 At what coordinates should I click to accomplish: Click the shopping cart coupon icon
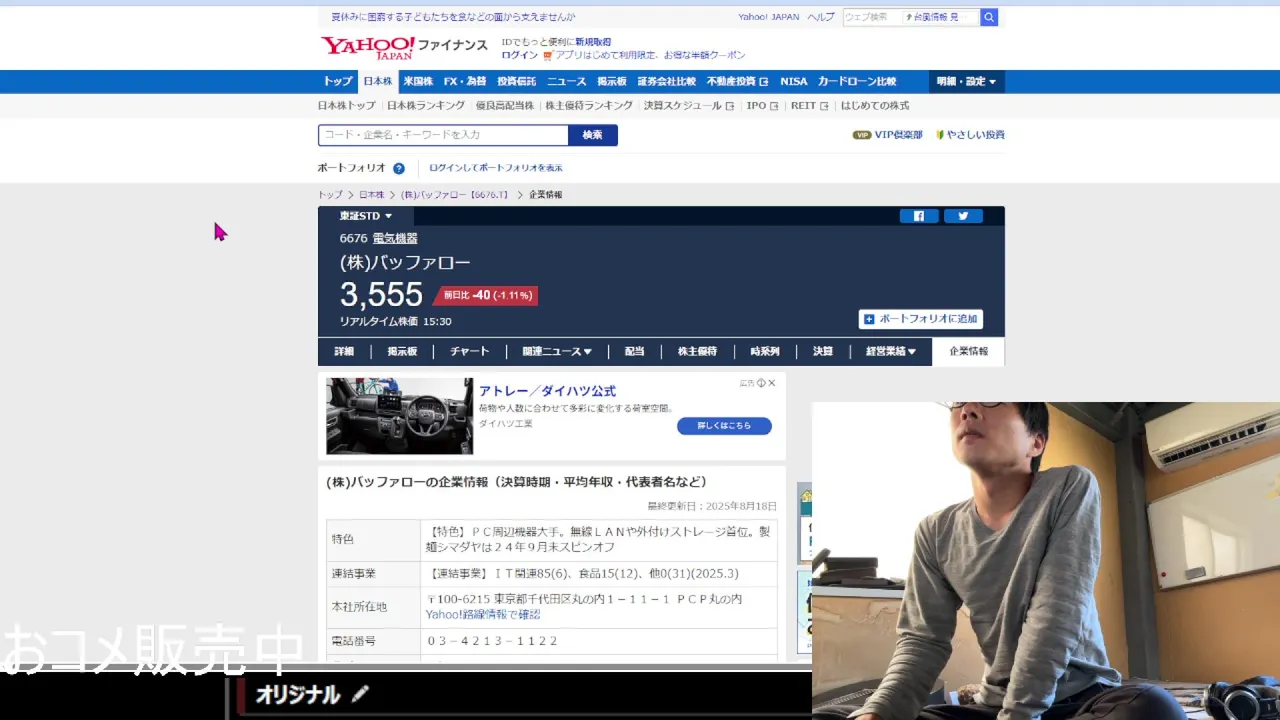tap(548, 56)
